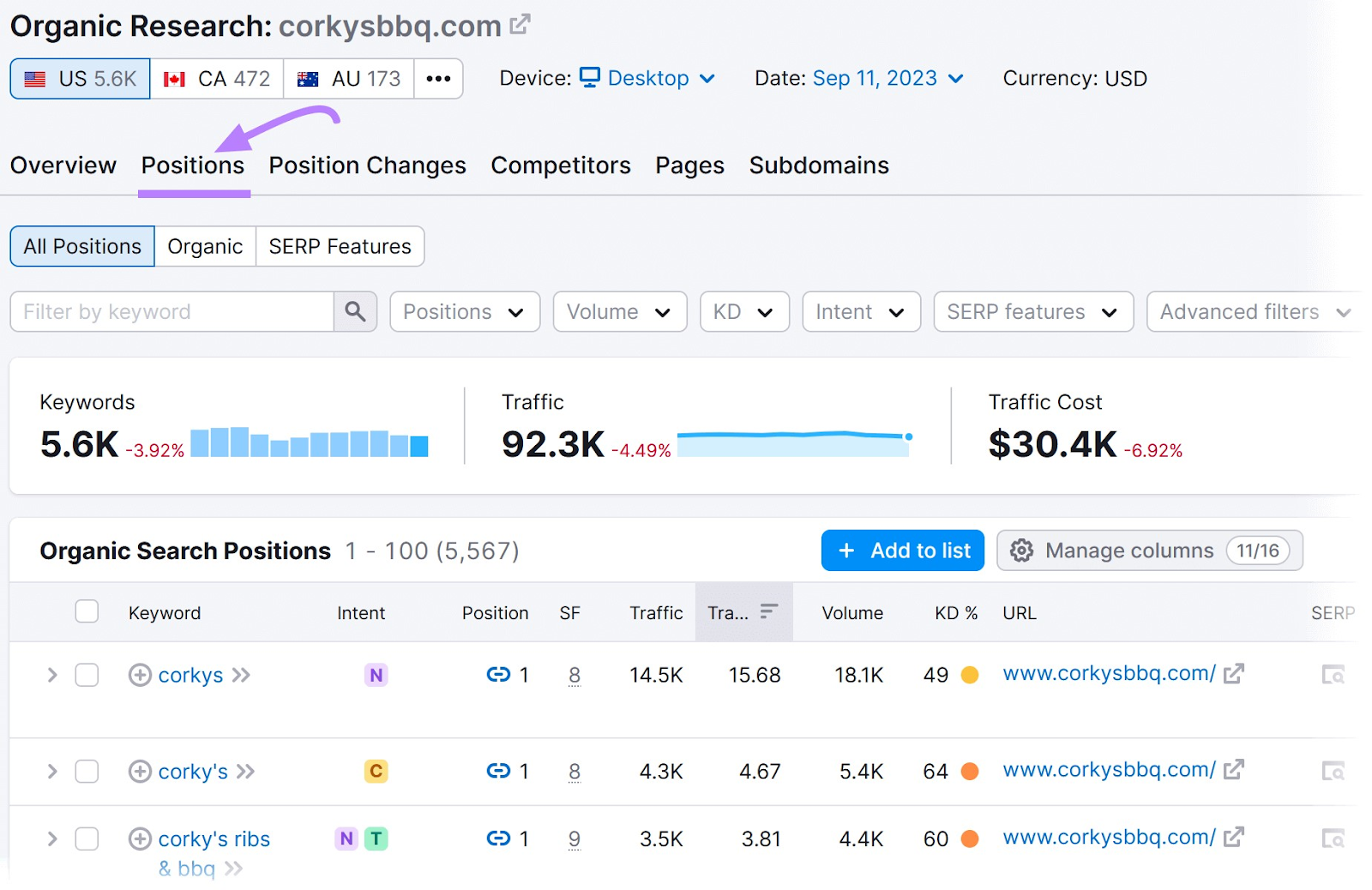Check the checkbox for corky's ribs & bbq row
The height and width of the screenshot is (890, 1372).
[87, 839]
